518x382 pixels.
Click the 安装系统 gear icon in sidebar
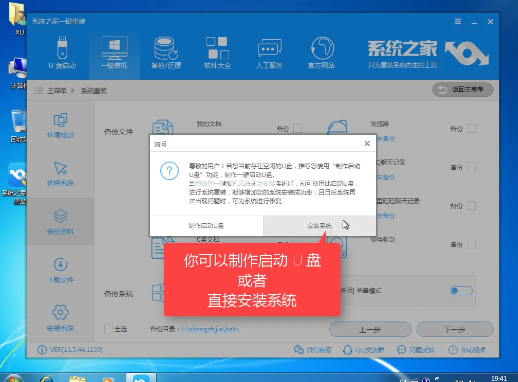click(x=60, y=312)
